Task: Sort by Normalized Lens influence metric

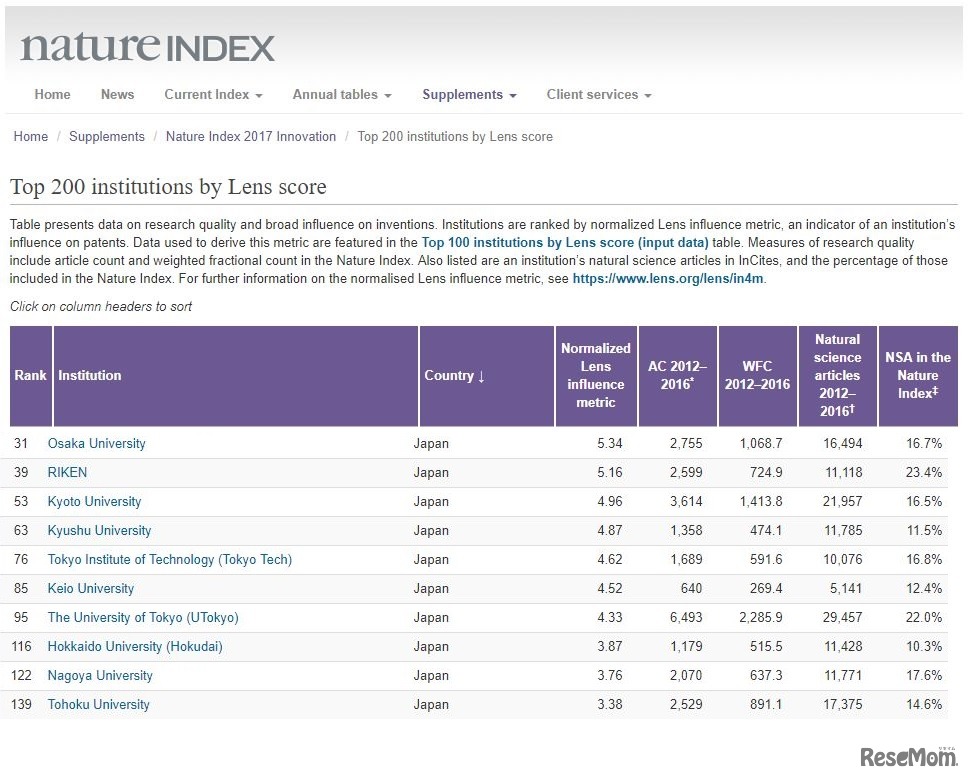Action: (x=595, y=376)
